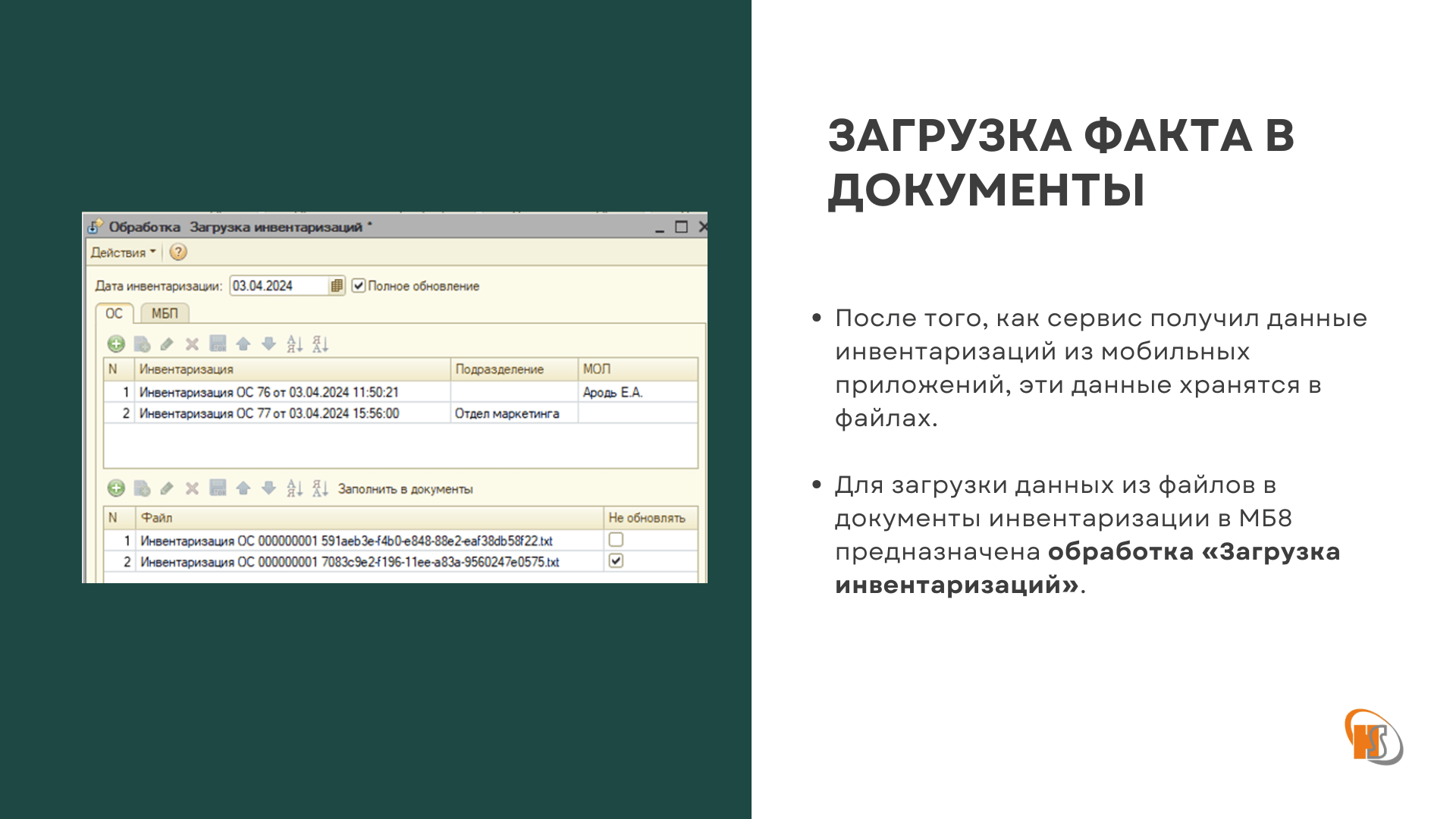The height and width of the screenshot is (819, 1456).
Task: Select the ОС tab
Action: [x=114, y=313]
